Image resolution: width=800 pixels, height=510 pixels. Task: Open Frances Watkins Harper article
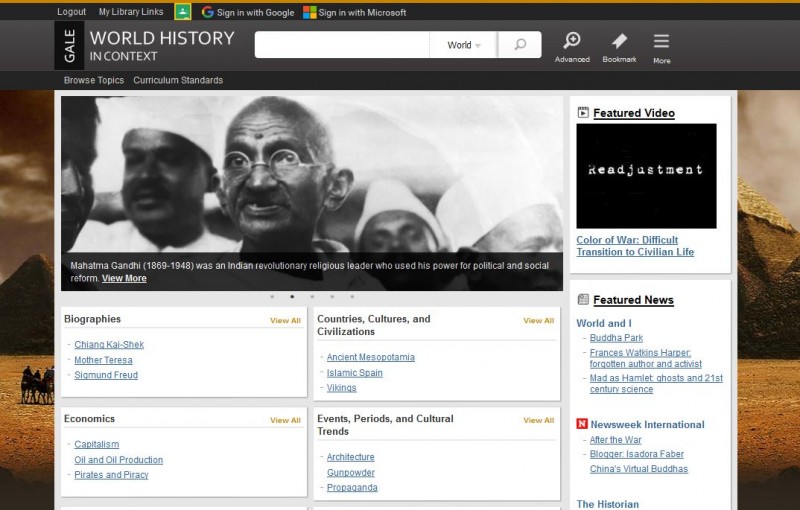point(646,358)
